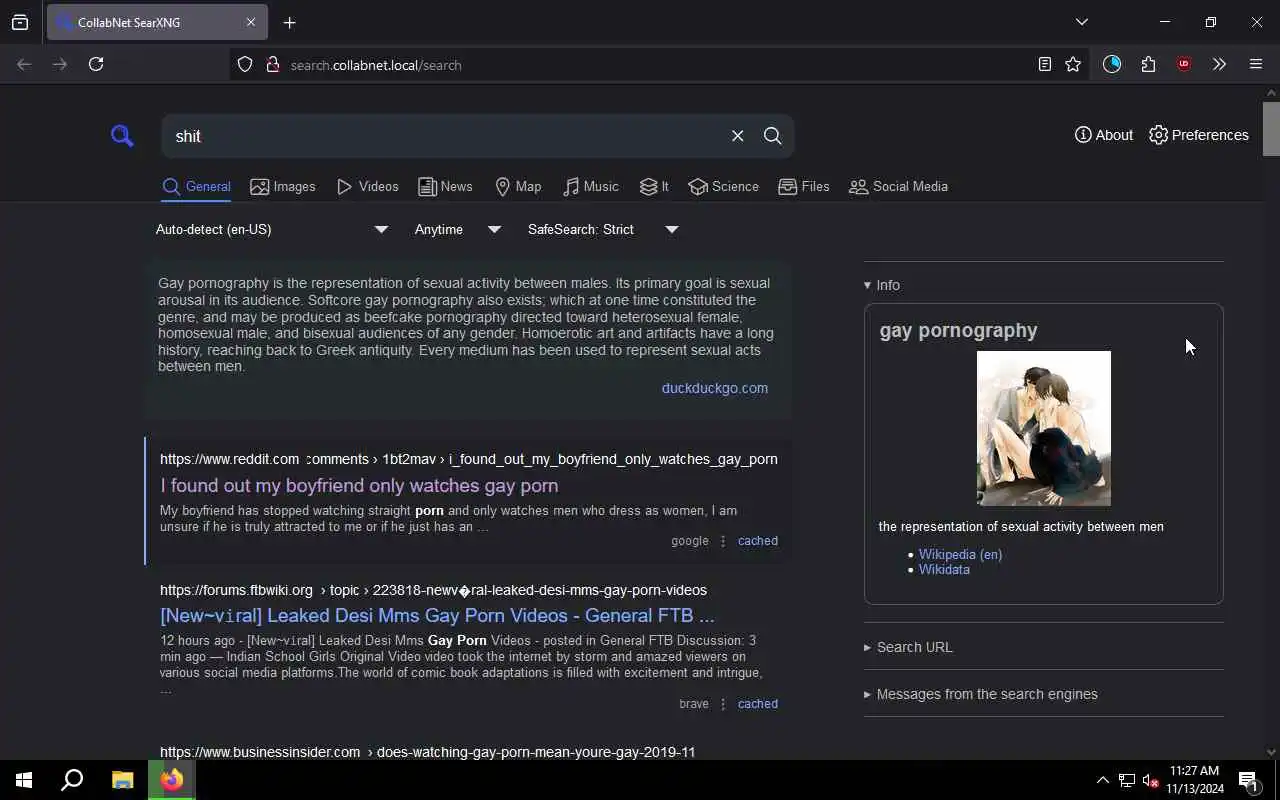Screen dimensions: 1280x800
Task: Open the Windows Start menu
Action: 24,780
